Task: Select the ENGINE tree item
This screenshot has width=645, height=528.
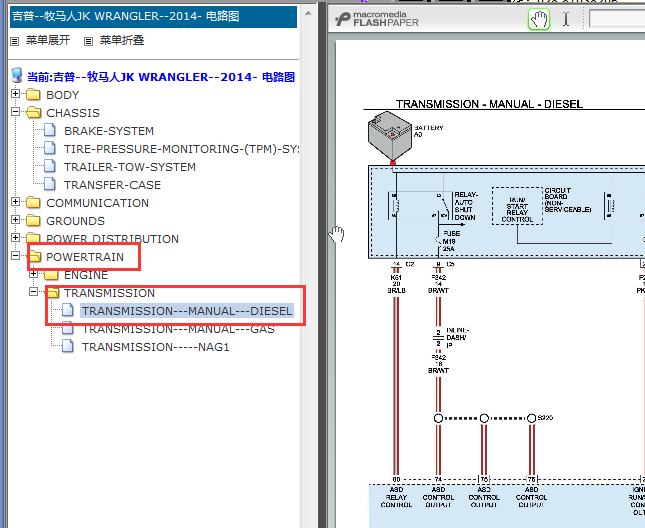Action: point(86,275)
